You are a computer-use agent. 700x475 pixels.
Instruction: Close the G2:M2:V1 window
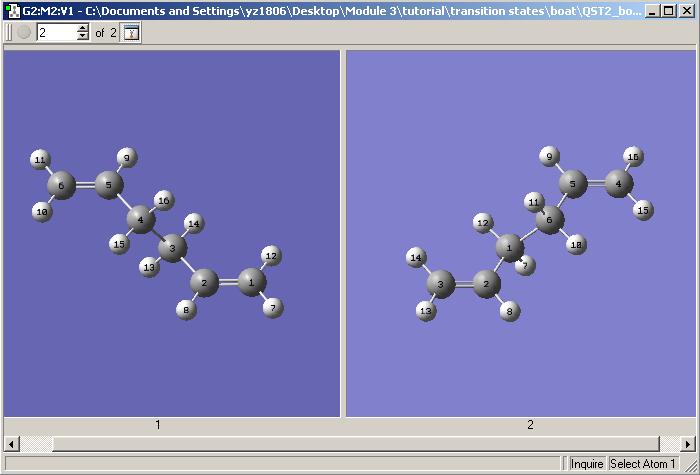tap(687, 11)
